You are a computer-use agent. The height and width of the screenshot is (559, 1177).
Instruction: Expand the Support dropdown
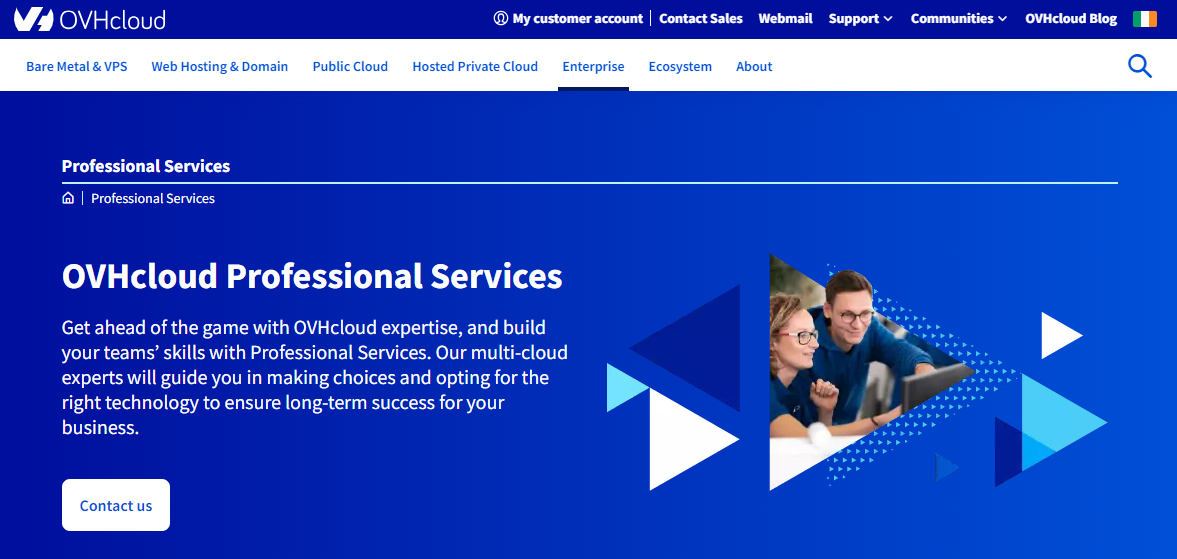tap(860, 19)
